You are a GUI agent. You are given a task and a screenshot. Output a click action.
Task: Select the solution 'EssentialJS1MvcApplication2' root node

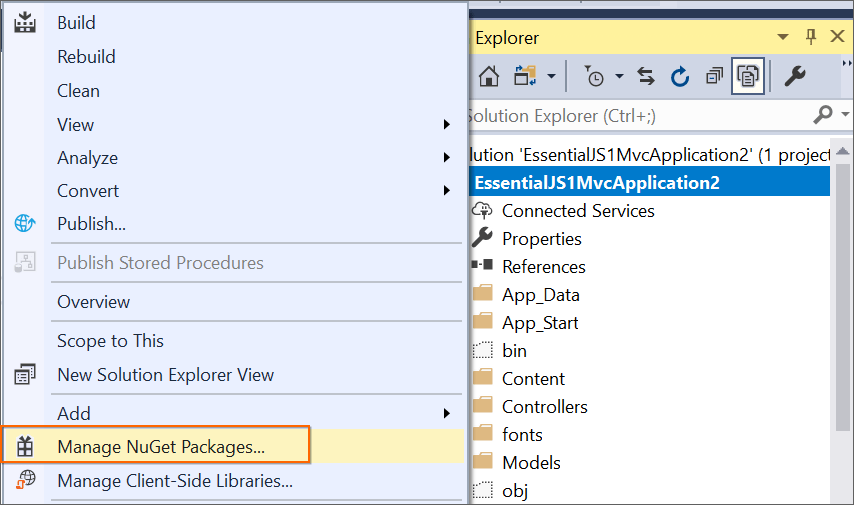[x=649, y=155]
